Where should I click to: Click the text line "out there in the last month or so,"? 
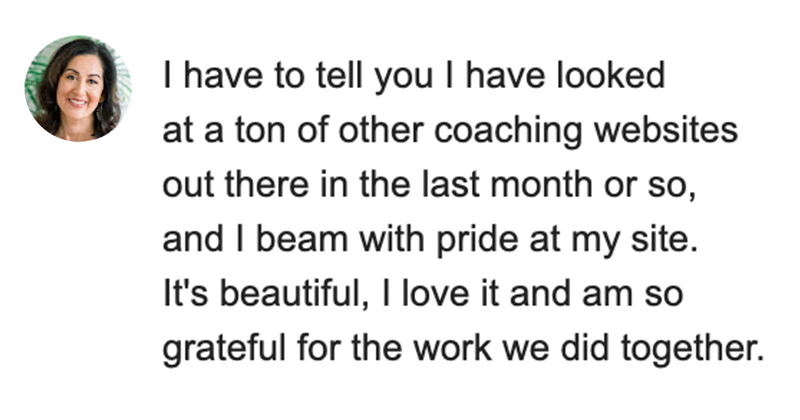(430, 185)
